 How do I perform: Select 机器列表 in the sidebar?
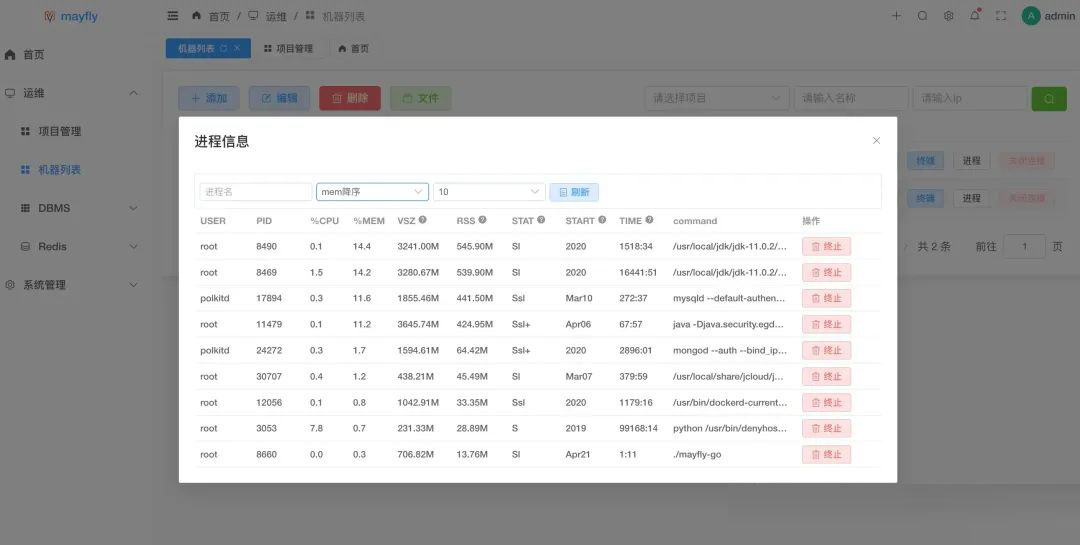tap(59, 170)
